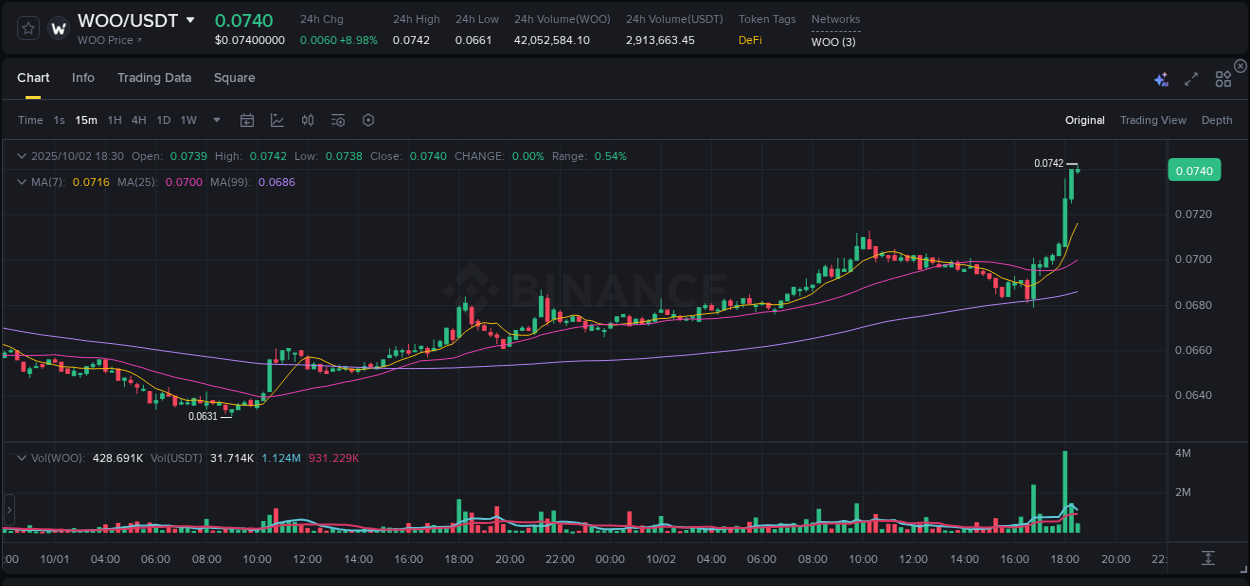Switch to Trading View chart mode
Image resolution: width=1250 pixels, height=586 pixels.
[x=1153, y=120]
